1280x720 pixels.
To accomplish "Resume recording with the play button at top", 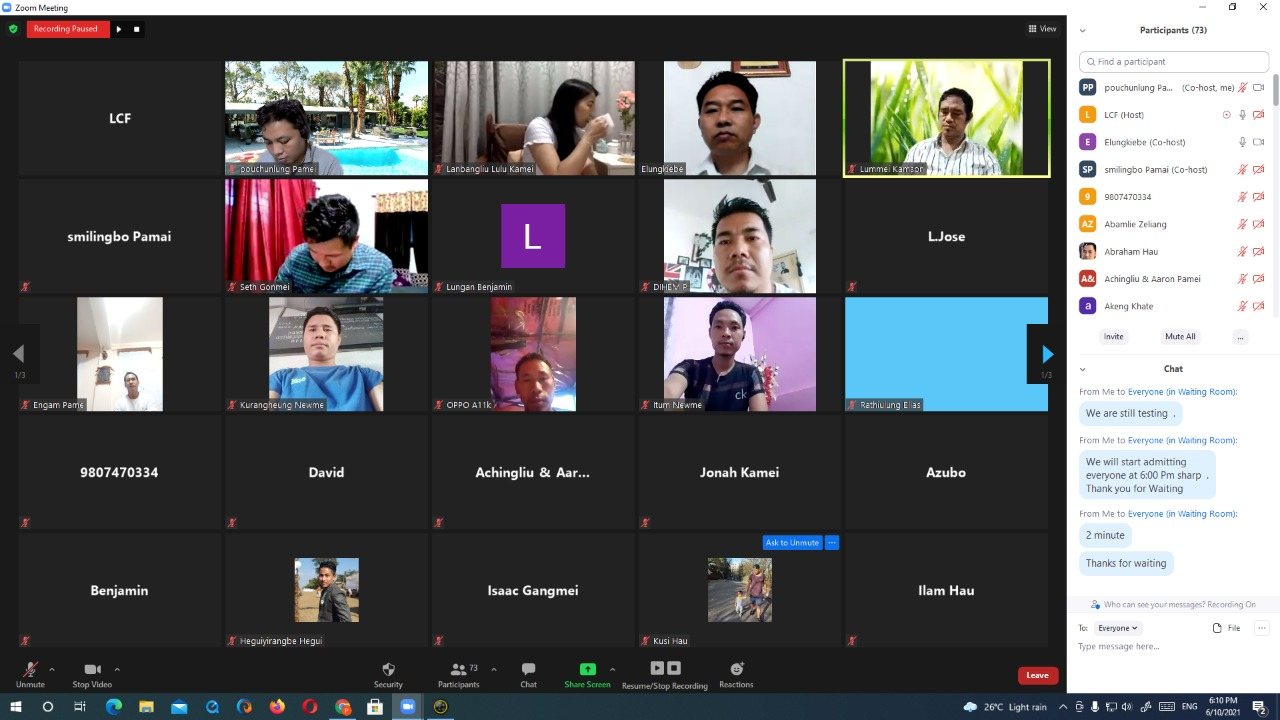I will pyautogui.click(x=119, y=29).
